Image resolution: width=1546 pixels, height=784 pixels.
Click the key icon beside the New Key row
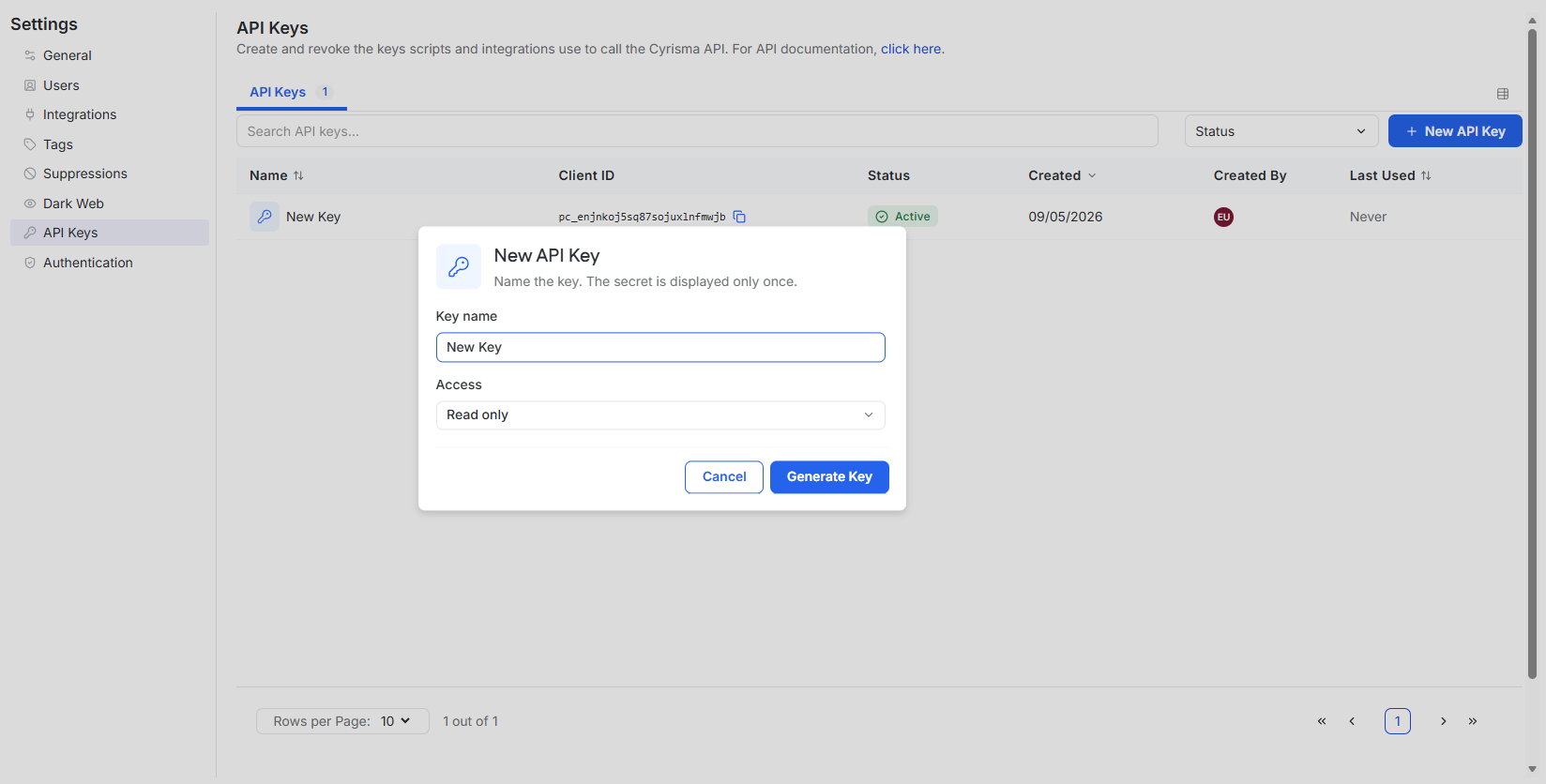(x=265, y=217)
